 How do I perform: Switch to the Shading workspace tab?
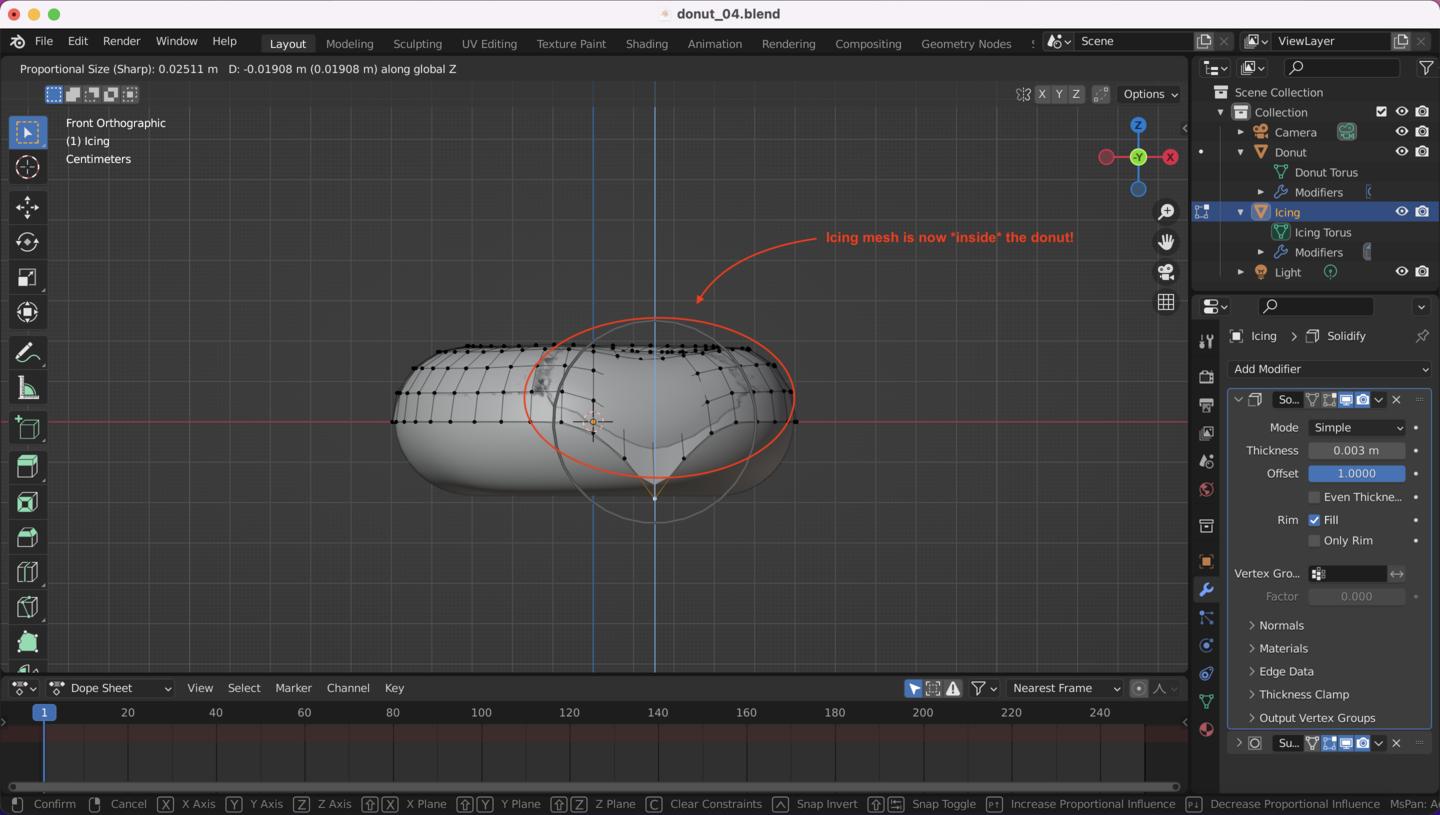pyautogui.click(x=646, y=44)
